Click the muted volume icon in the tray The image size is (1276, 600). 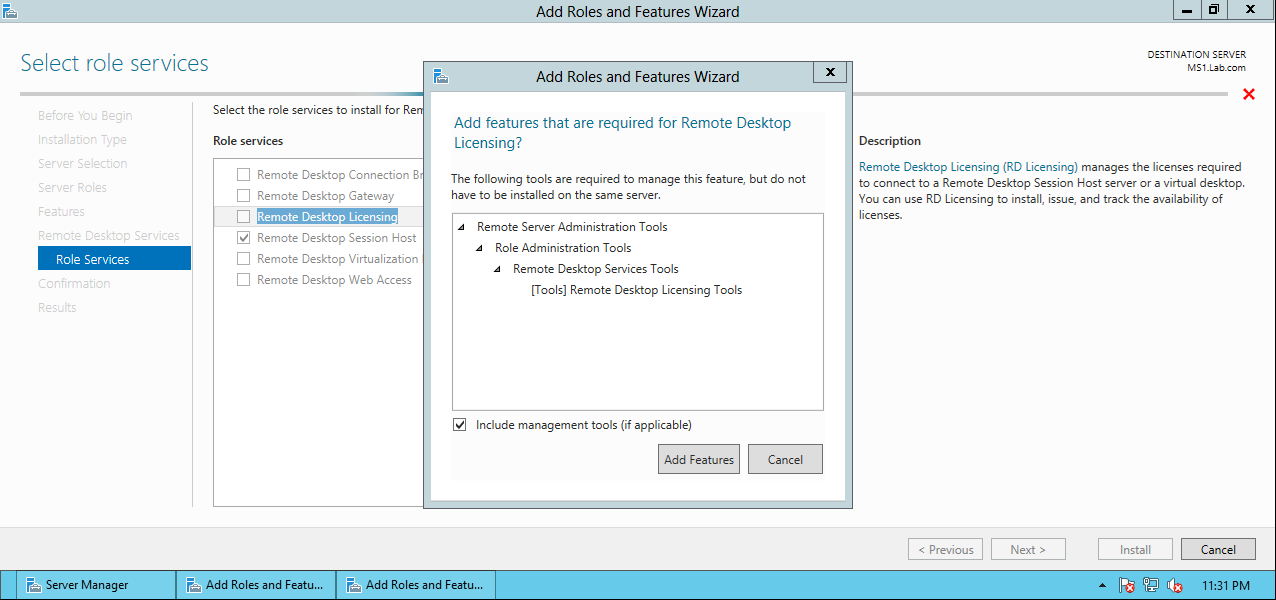(1175, 585)
